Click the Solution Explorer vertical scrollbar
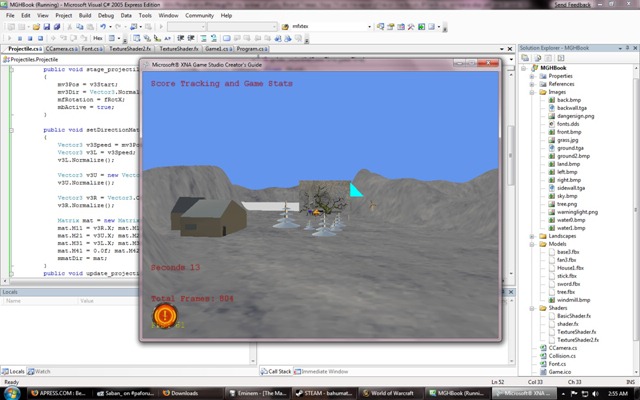Screen dimensions: 640x400 coord(636,220)
